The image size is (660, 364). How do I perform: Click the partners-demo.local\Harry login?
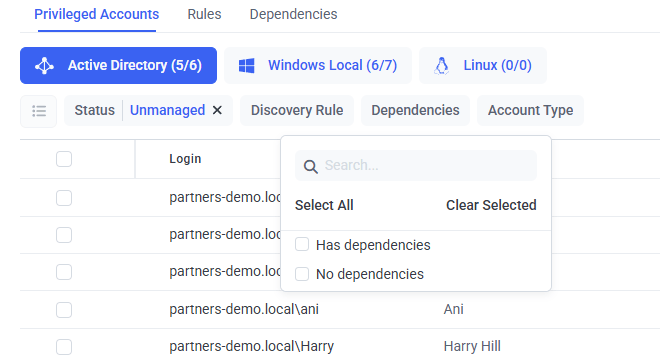[252, 347]
